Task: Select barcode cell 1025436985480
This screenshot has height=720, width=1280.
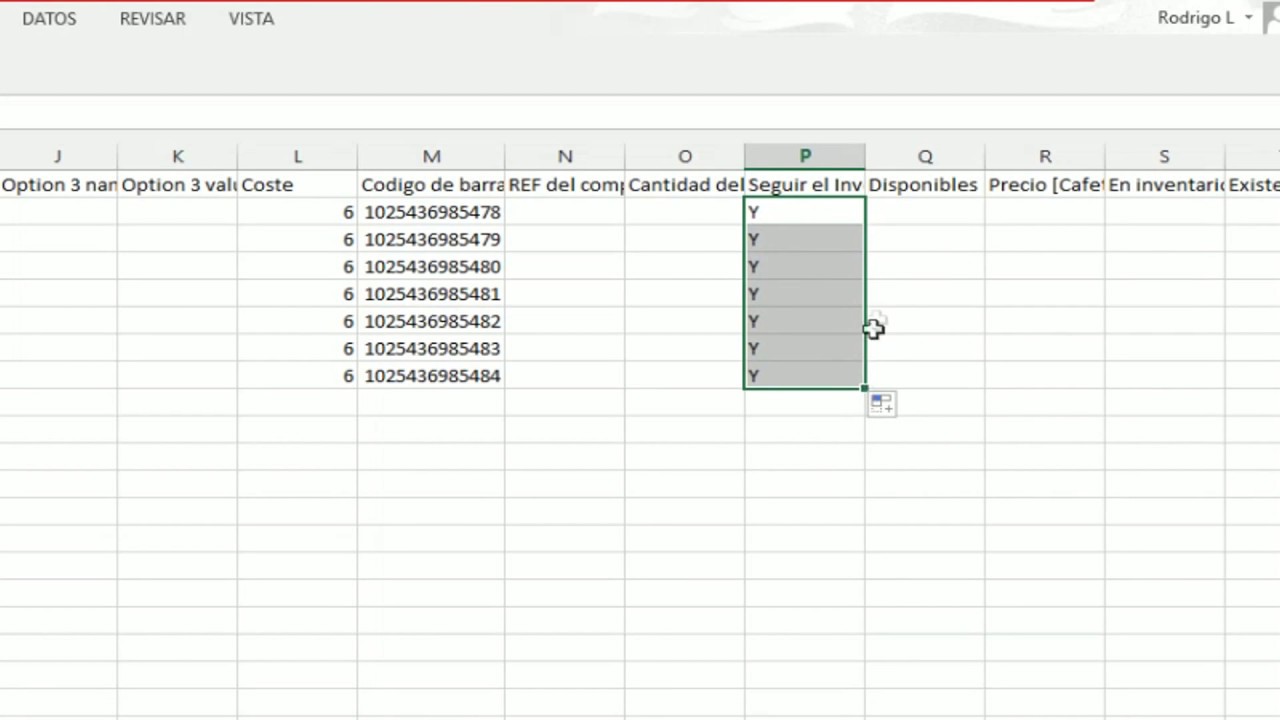Action: pos(431,267)
